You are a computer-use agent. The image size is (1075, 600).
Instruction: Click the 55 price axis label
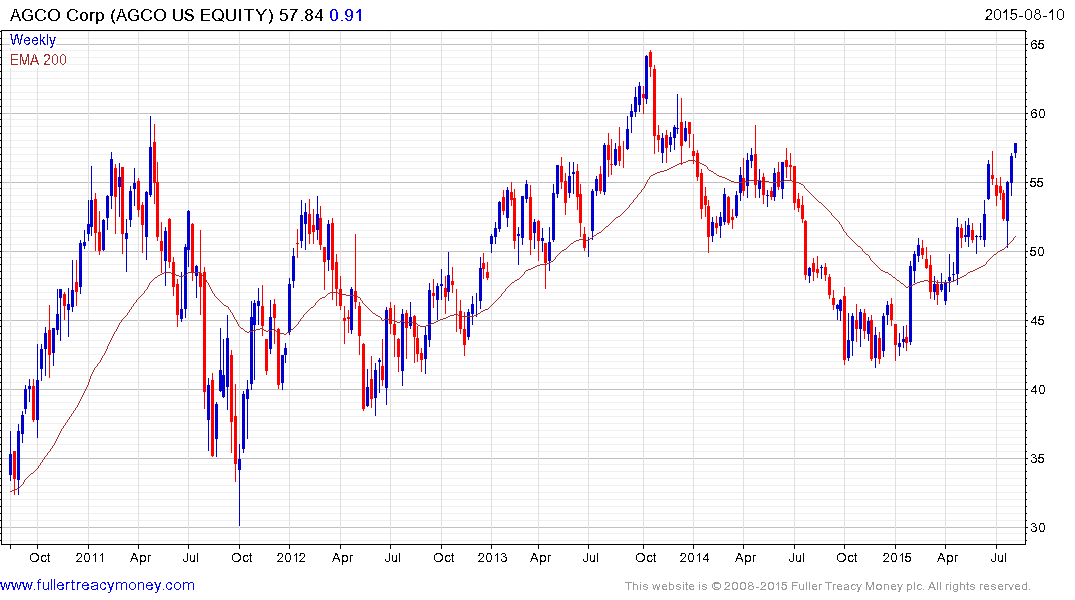[1039, 183]
